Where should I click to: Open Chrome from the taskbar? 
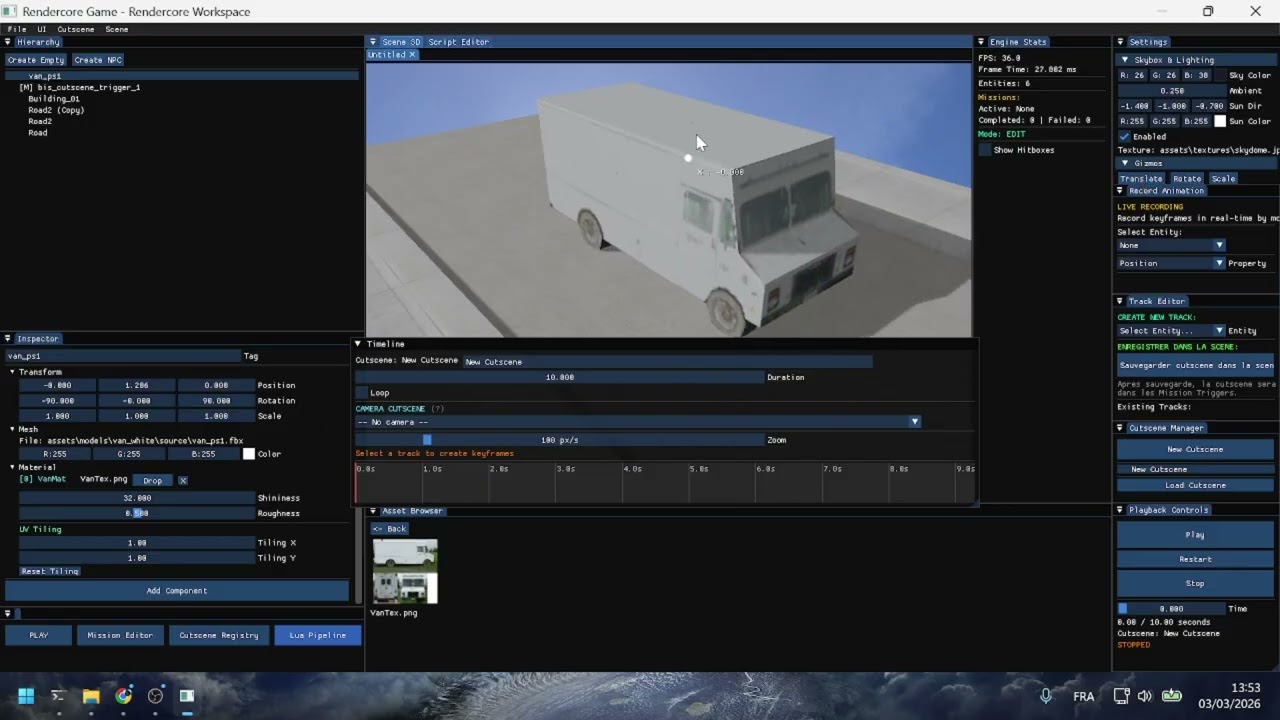click(x=123, y=696)
